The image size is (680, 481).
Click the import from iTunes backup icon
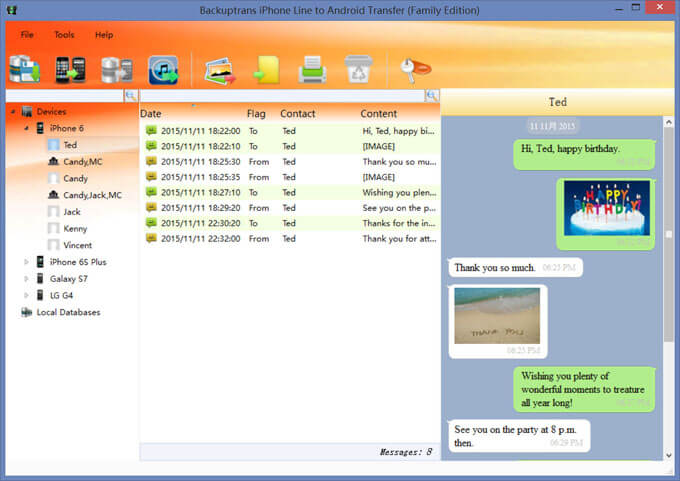[x=163, y=70]
